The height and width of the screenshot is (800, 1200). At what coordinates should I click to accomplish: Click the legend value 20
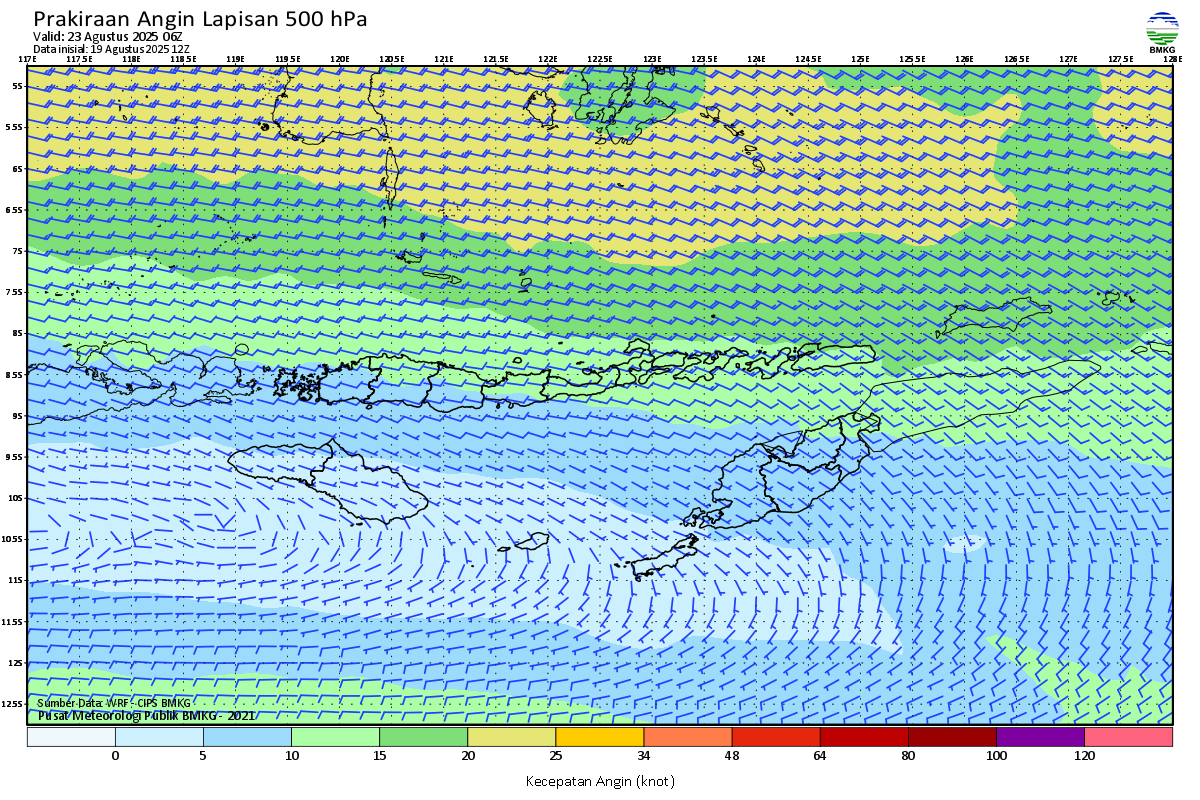467,756
